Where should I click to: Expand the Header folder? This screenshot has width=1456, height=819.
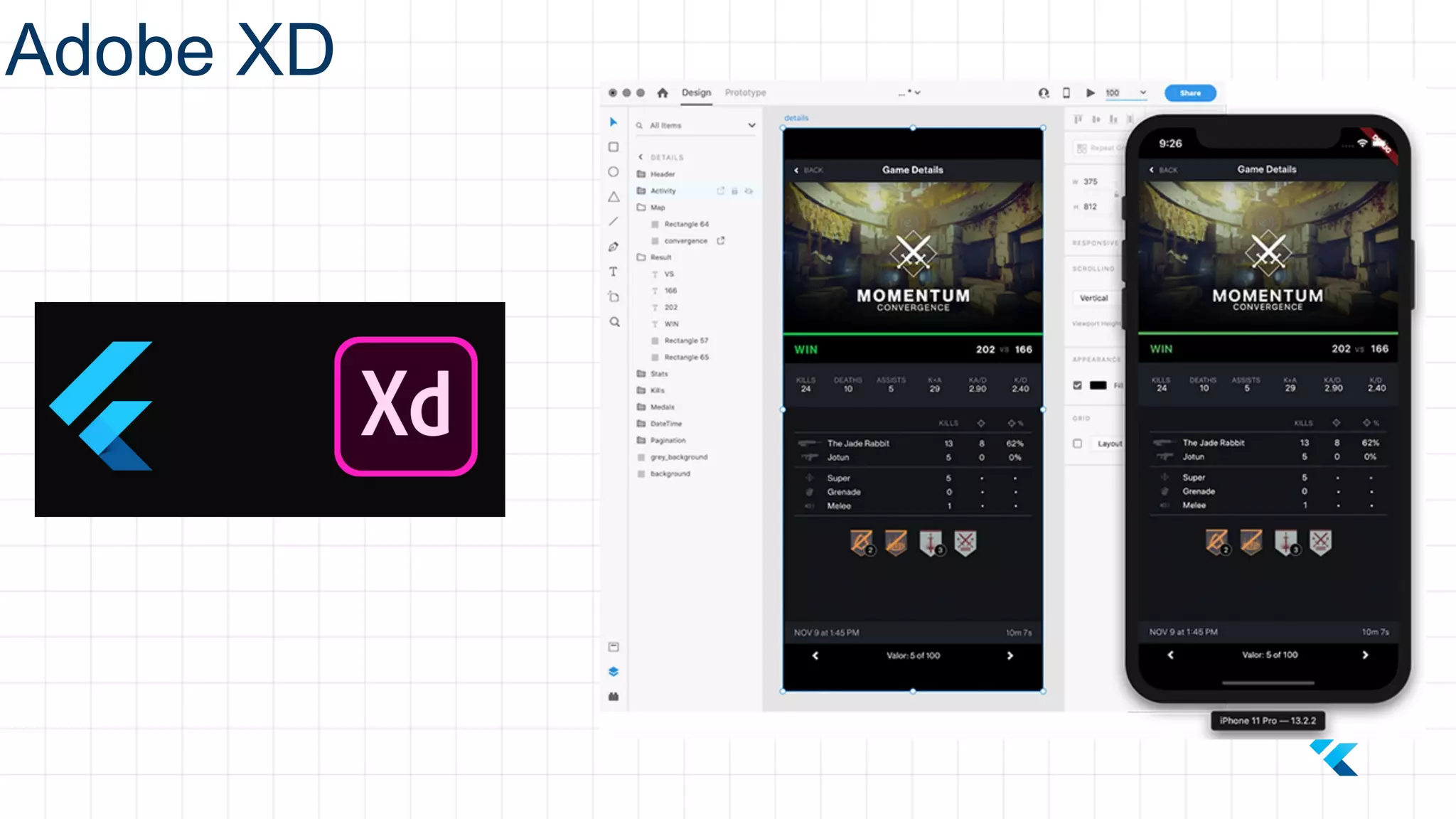coord(641,174)
